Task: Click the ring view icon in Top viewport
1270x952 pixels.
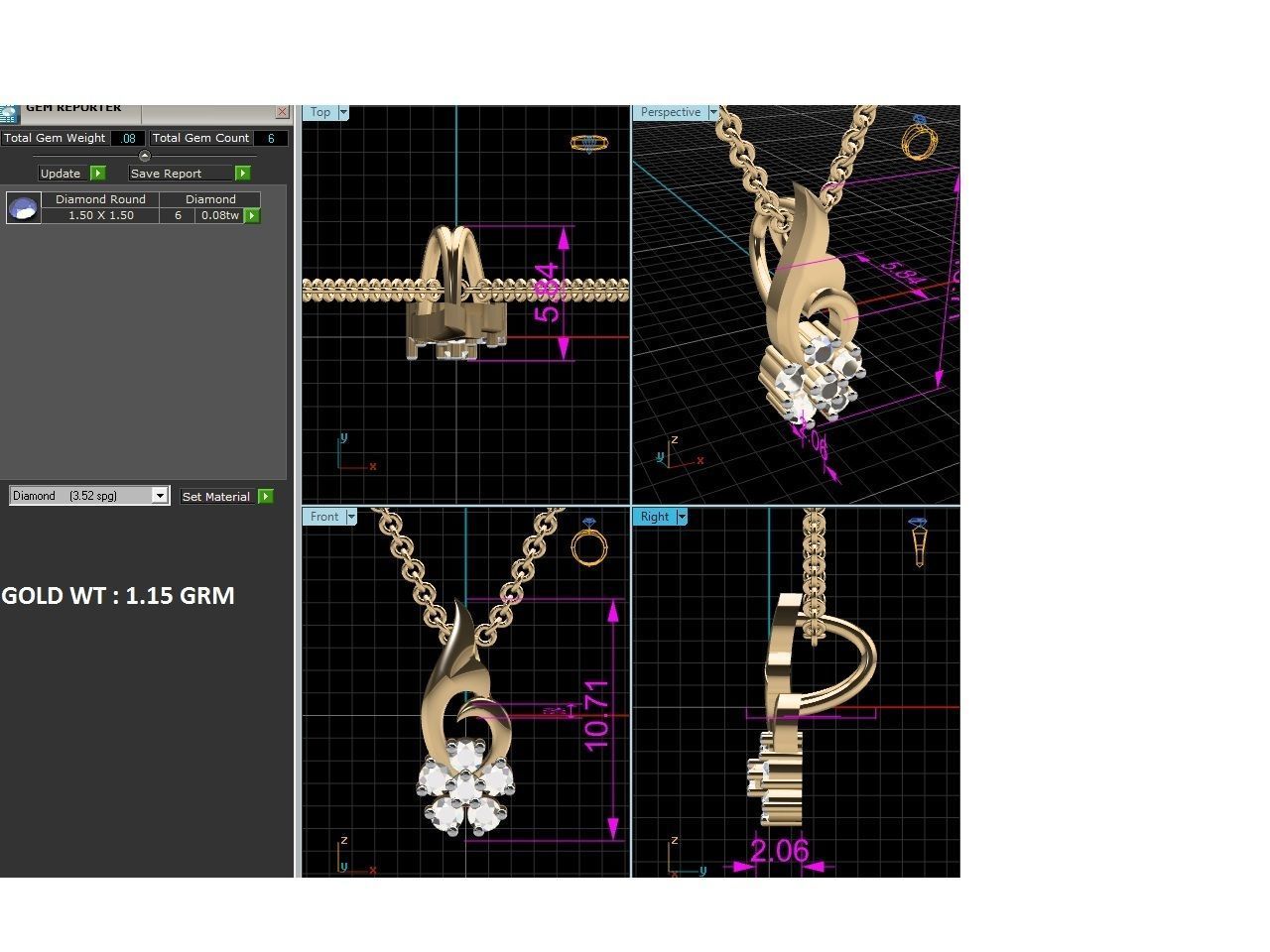Action: pyautogui.click(x=589, y=144)
